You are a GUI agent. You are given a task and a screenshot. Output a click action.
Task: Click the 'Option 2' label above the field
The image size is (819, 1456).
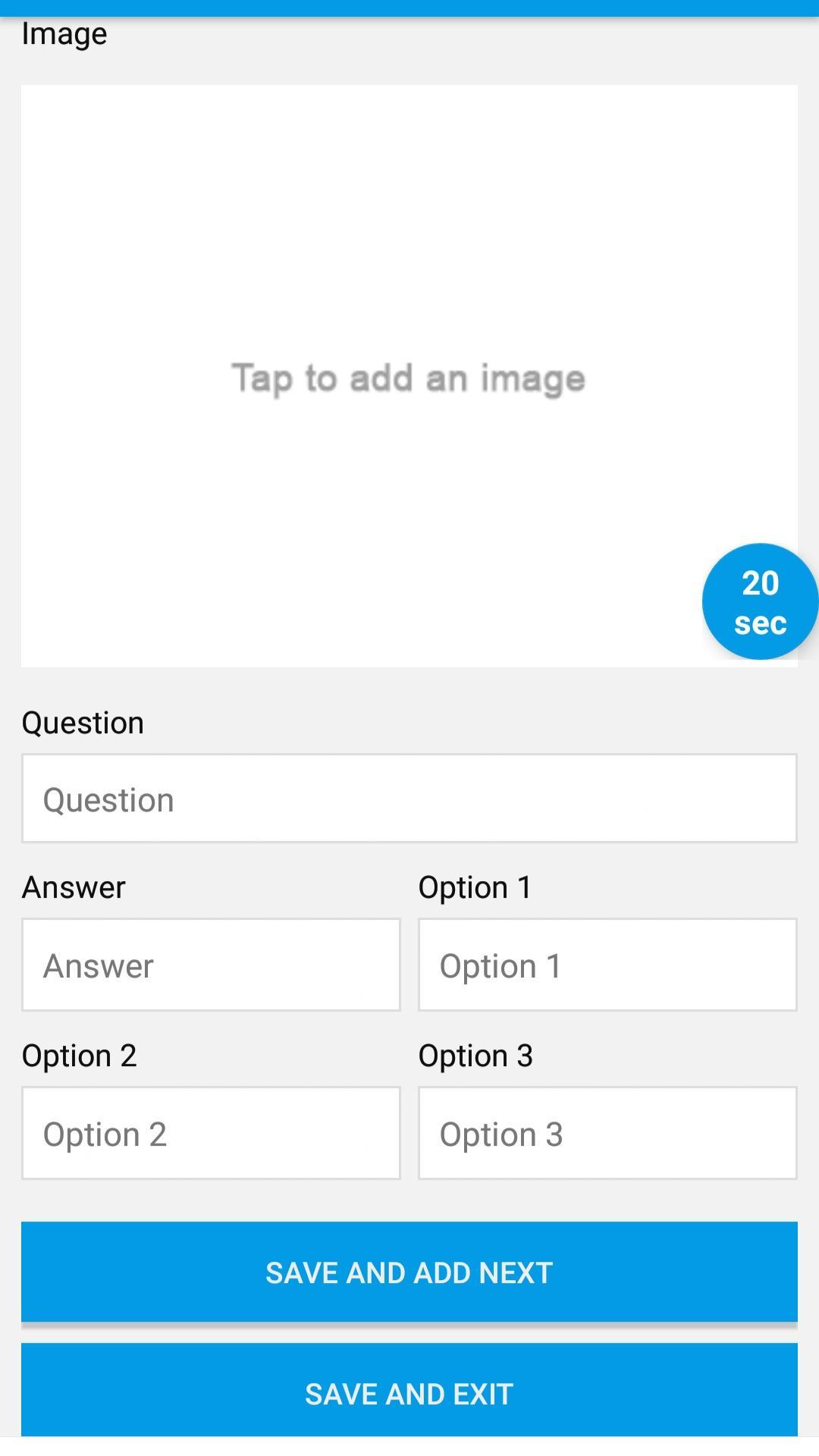coord(79,1056)
